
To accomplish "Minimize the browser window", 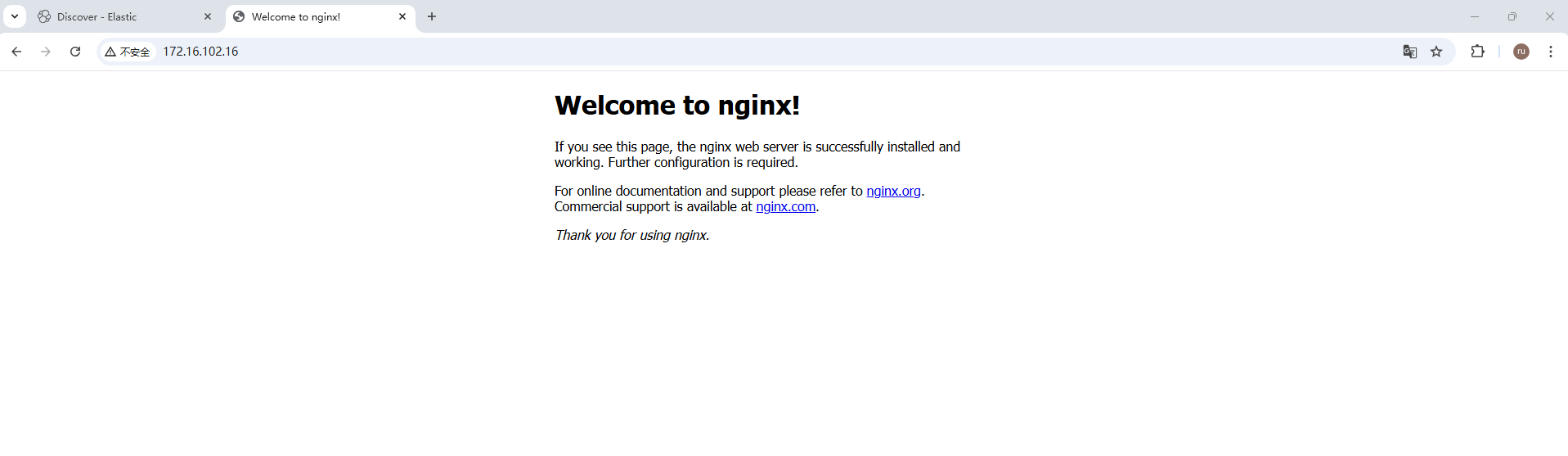I will pos(1475,16).
